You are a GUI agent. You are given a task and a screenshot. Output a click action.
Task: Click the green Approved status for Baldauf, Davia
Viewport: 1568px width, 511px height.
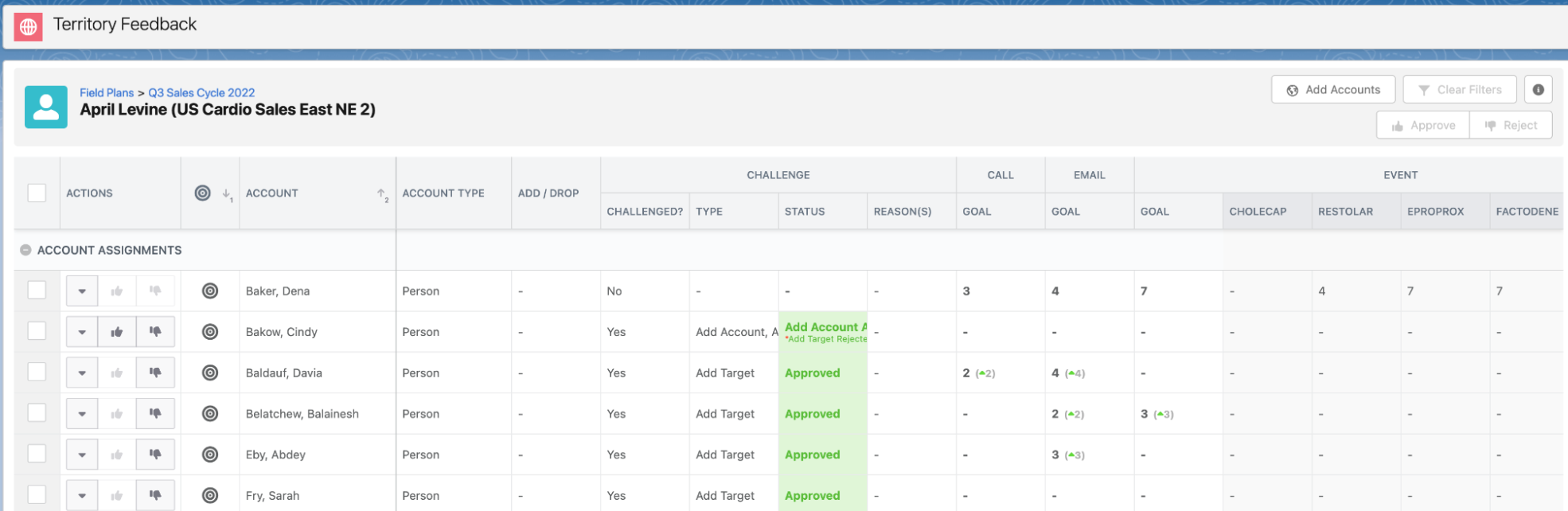pyautogui.click(x=812, y=373)
